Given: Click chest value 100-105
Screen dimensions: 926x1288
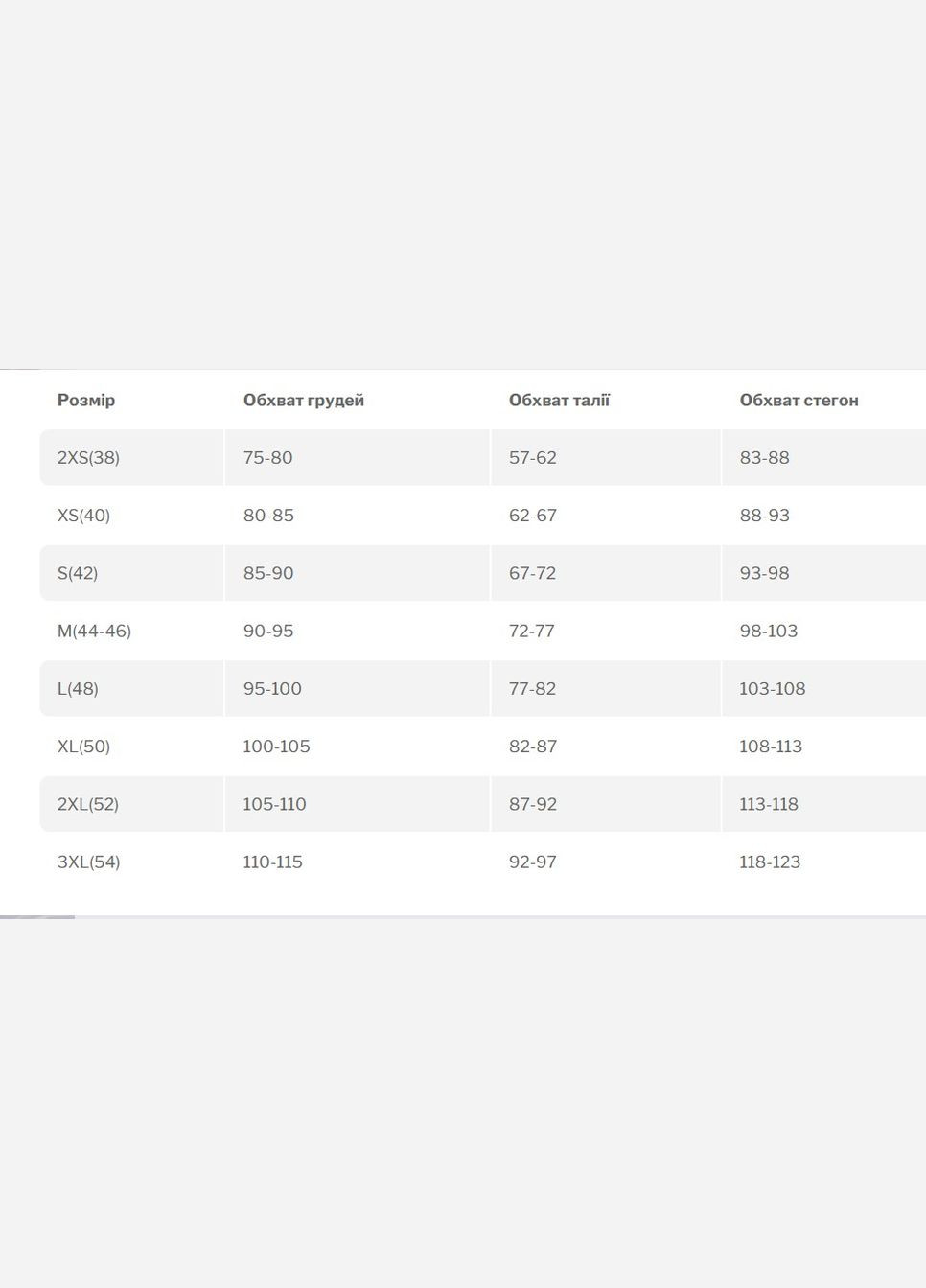Looking at the screenshot, I should click(276, 747).
